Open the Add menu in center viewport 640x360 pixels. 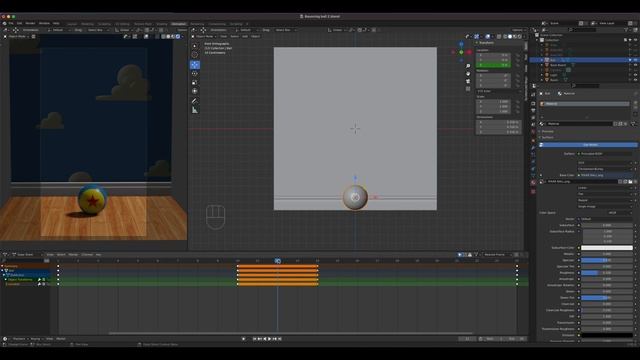click(x=245, y=36)
